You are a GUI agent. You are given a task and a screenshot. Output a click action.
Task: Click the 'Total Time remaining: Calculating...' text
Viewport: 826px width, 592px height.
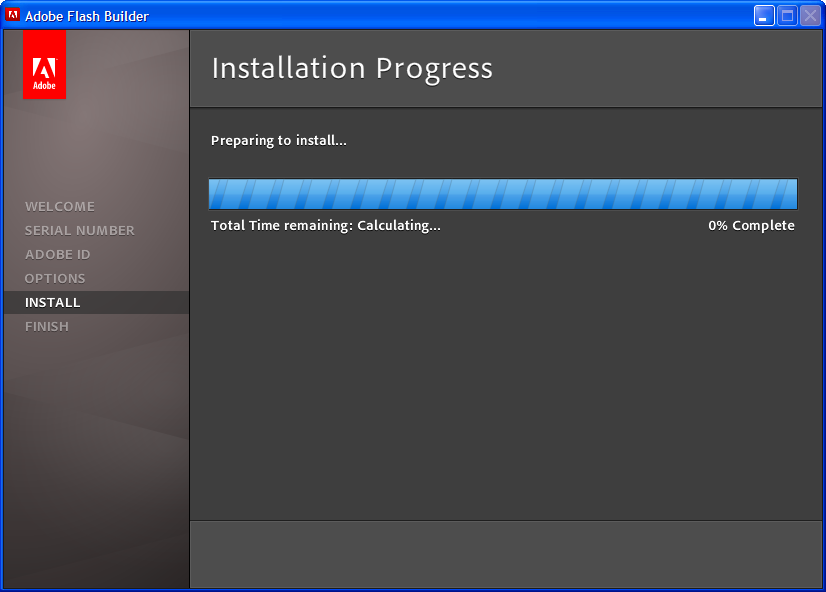326,225
